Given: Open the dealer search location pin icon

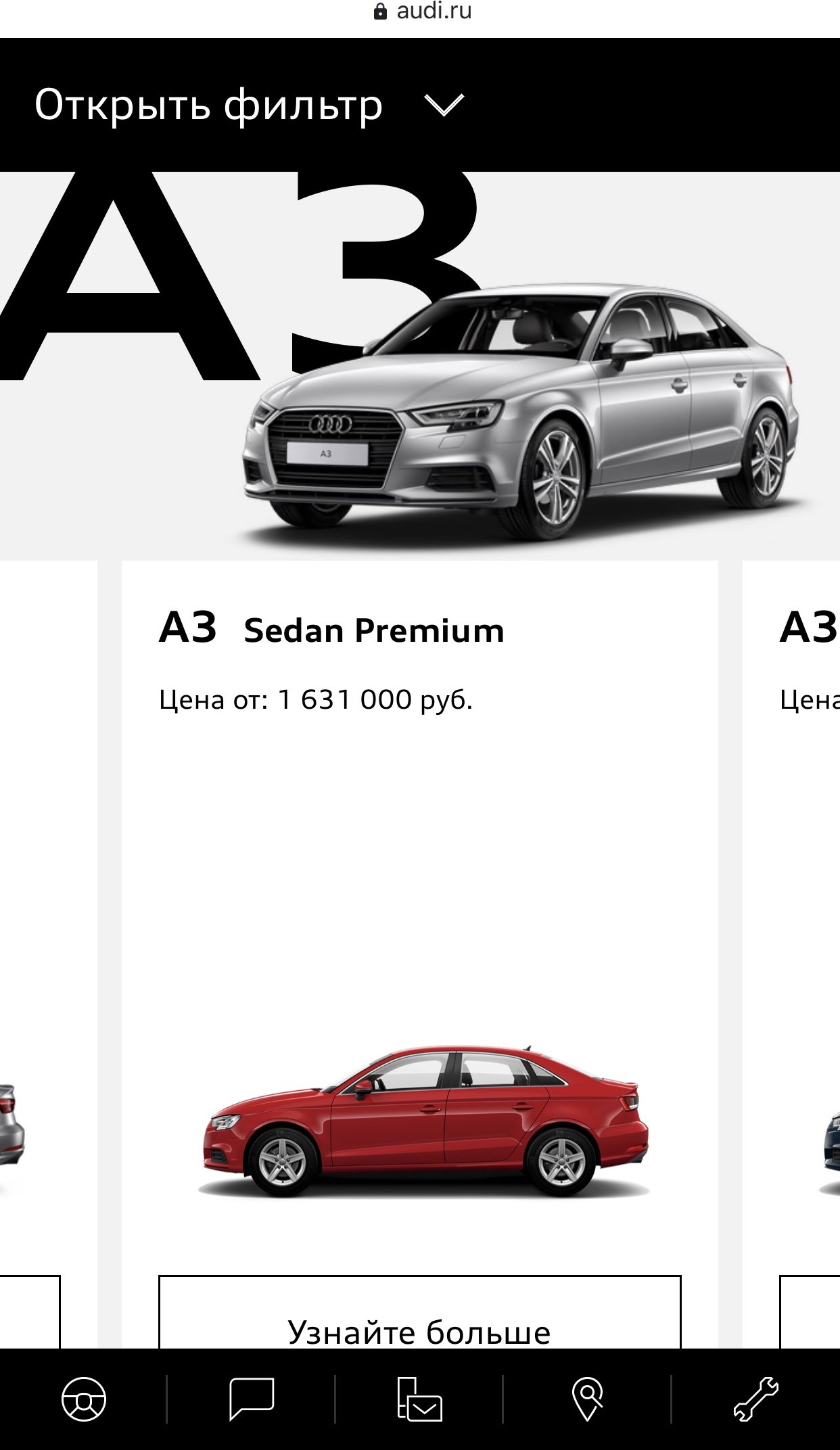Looking at the screenshot, I should point(587,1399).
